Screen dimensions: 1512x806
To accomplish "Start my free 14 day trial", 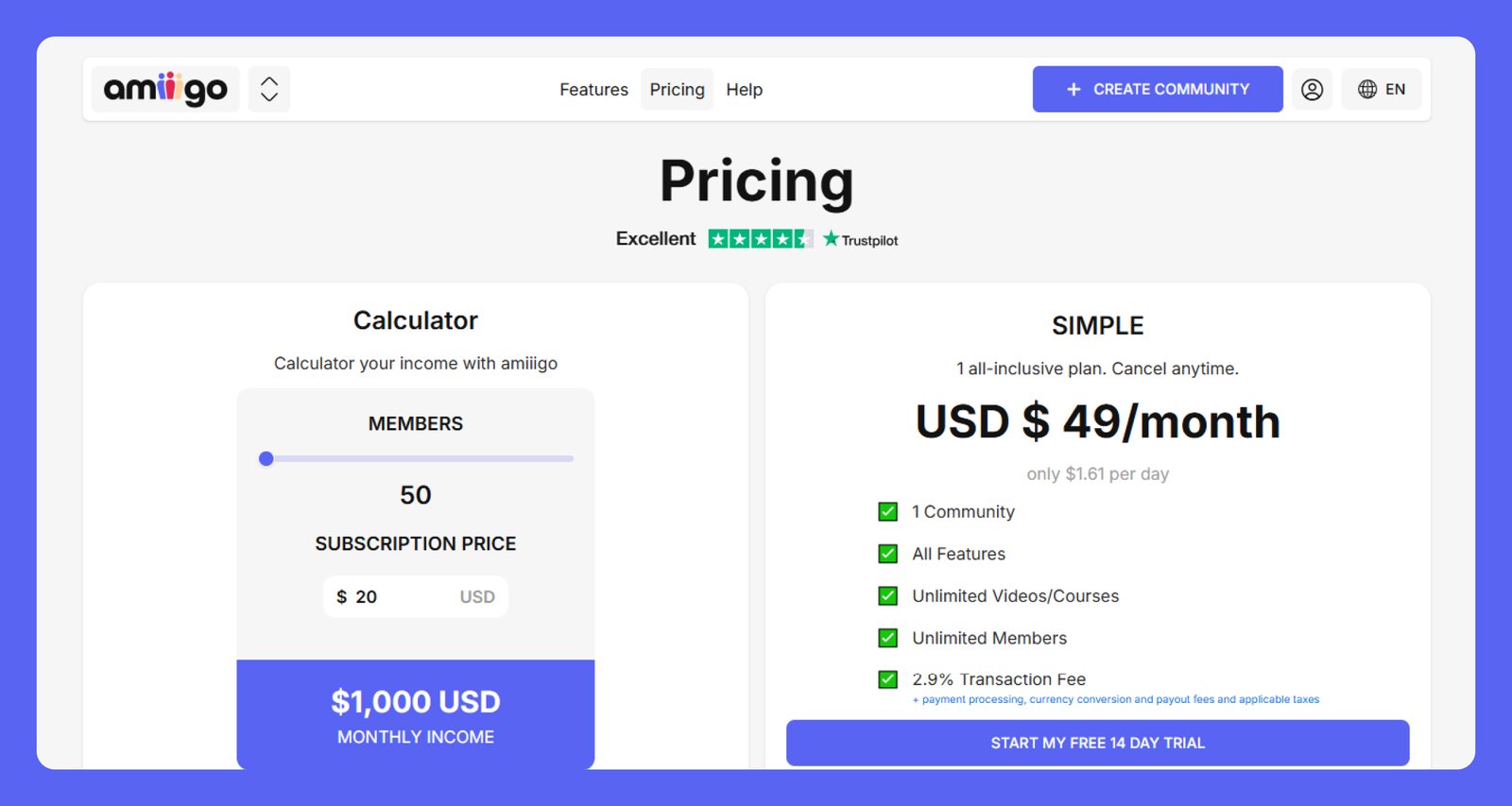I will [x=1097, y=743].
